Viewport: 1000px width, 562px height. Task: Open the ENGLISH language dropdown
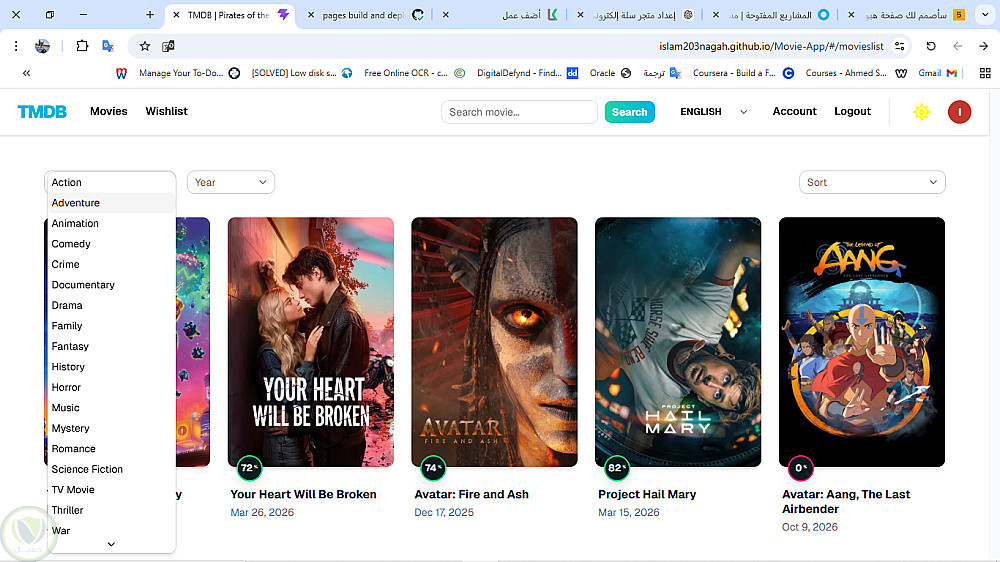click(x=714, y=112)
